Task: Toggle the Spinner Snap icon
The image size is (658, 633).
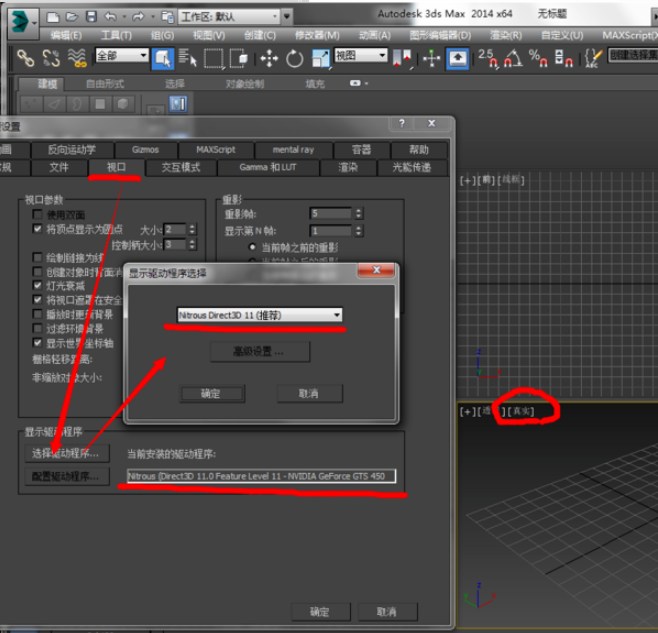Action: coord(564,58)
